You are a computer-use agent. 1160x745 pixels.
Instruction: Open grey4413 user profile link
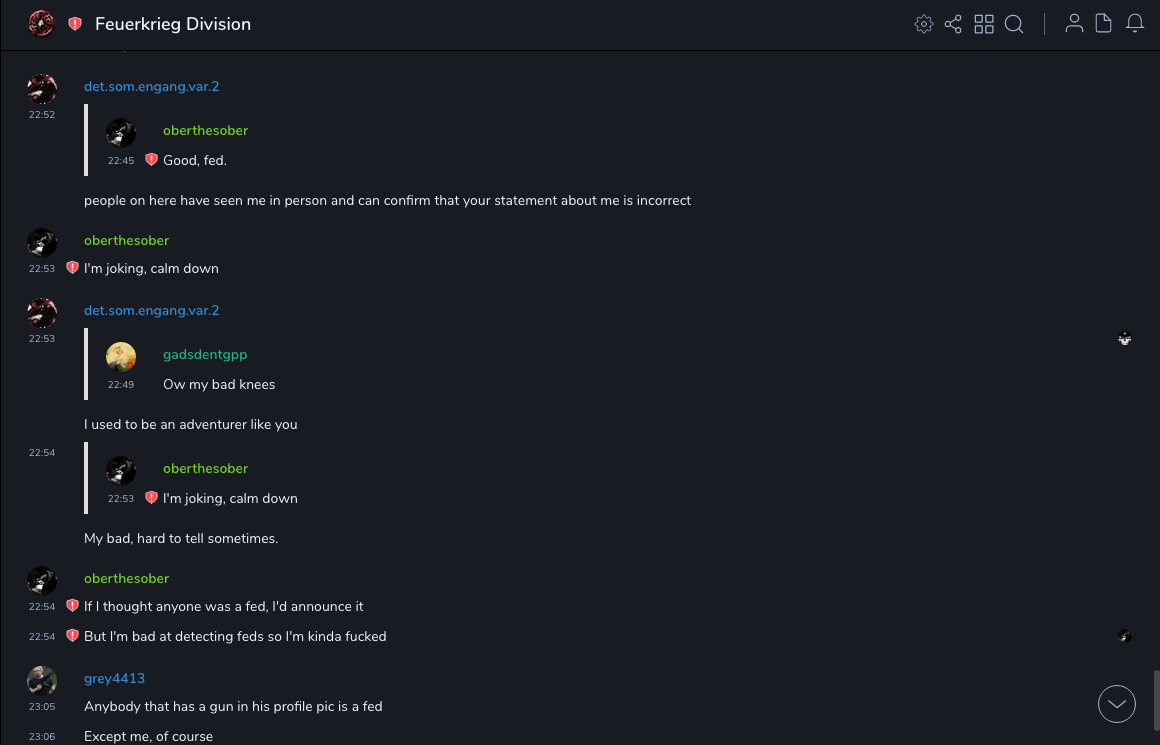coord(114,678)
